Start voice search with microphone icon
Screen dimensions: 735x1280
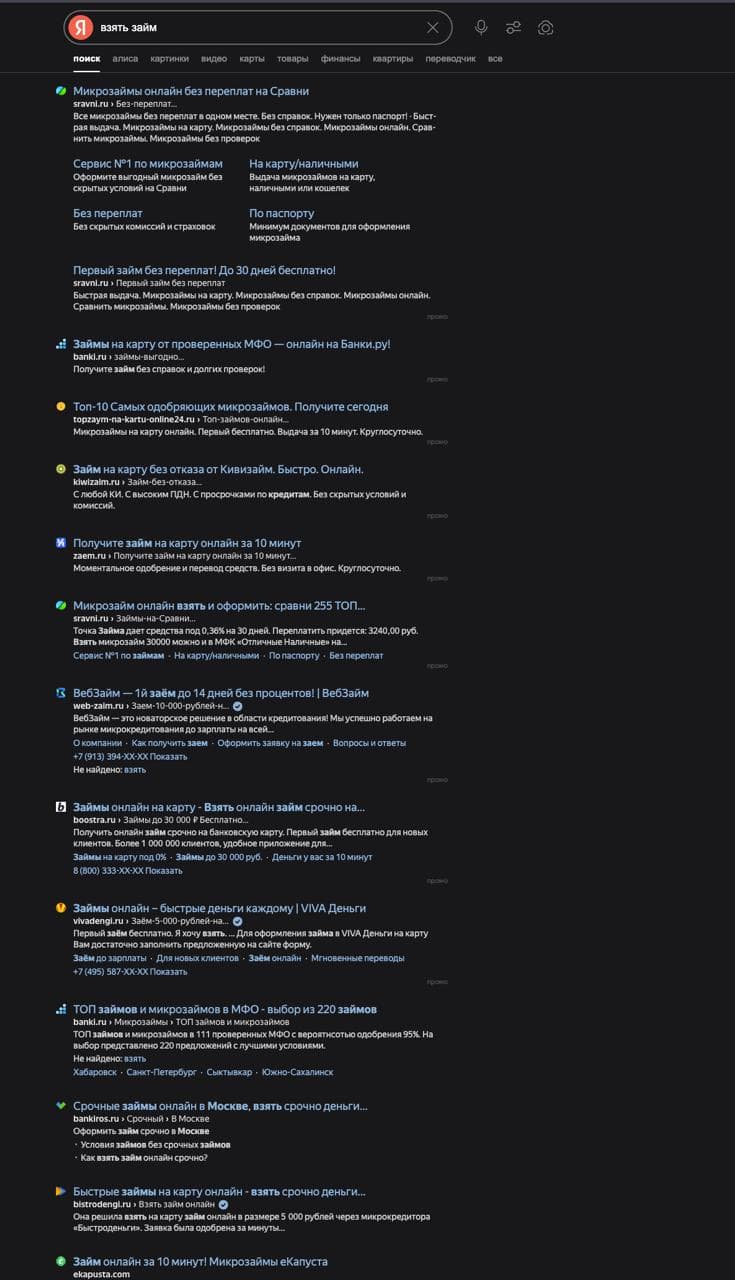pyautogui.click(x=481, y=28)
